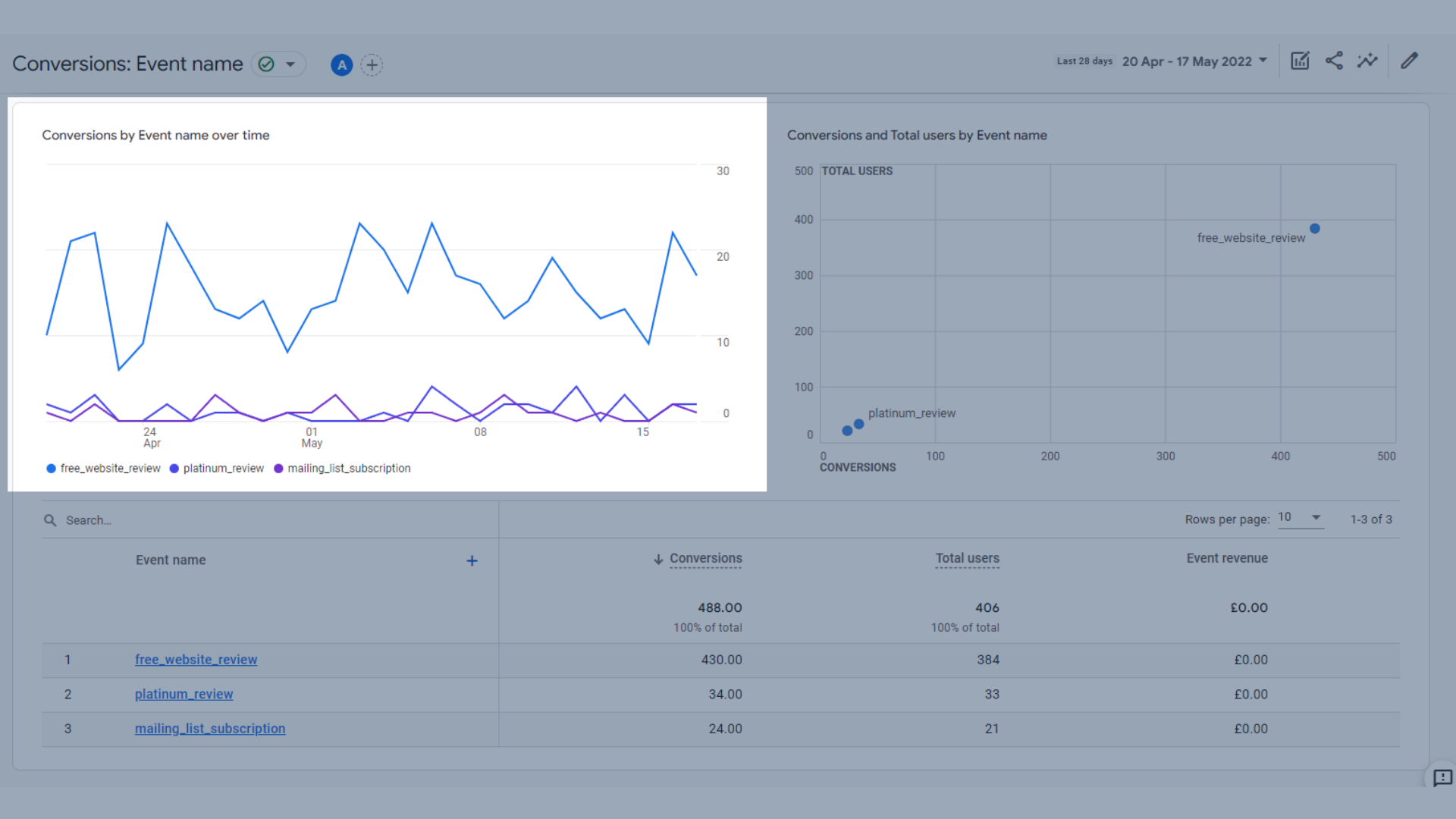Click the 33 total users cell

[x=992, y=695]
